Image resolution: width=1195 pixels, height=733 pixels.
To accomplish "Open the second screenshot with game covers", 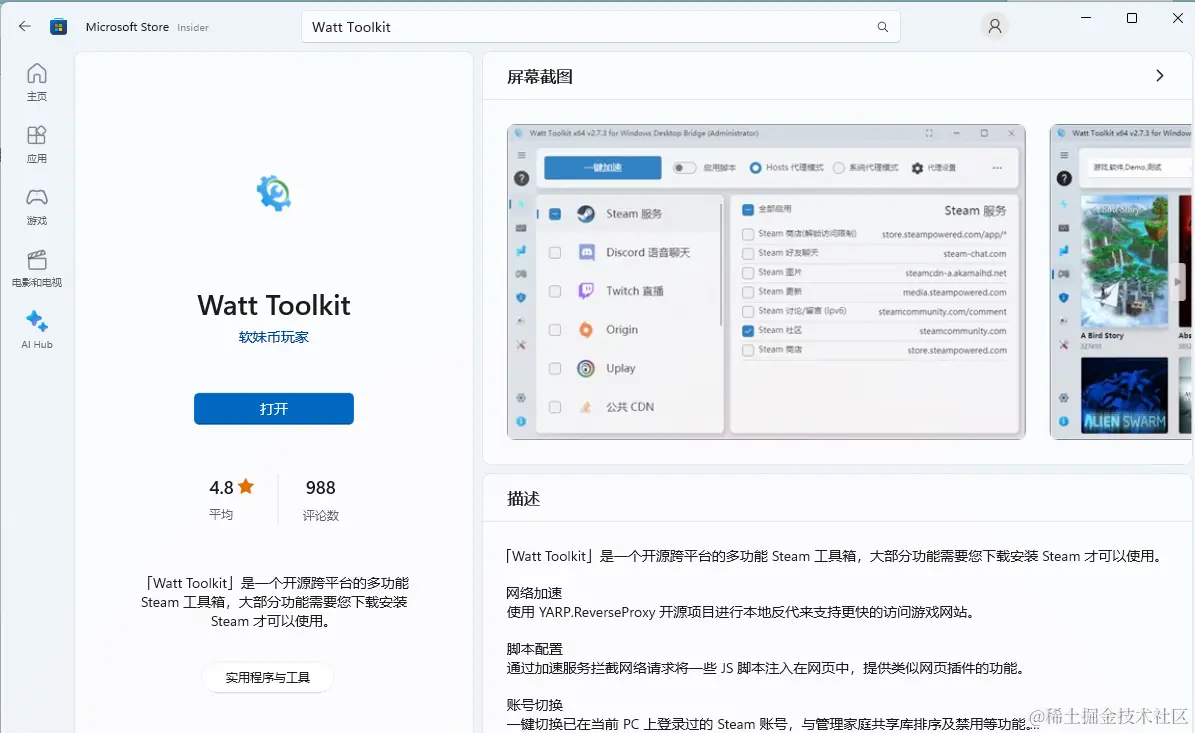I will pos(1121,282).
